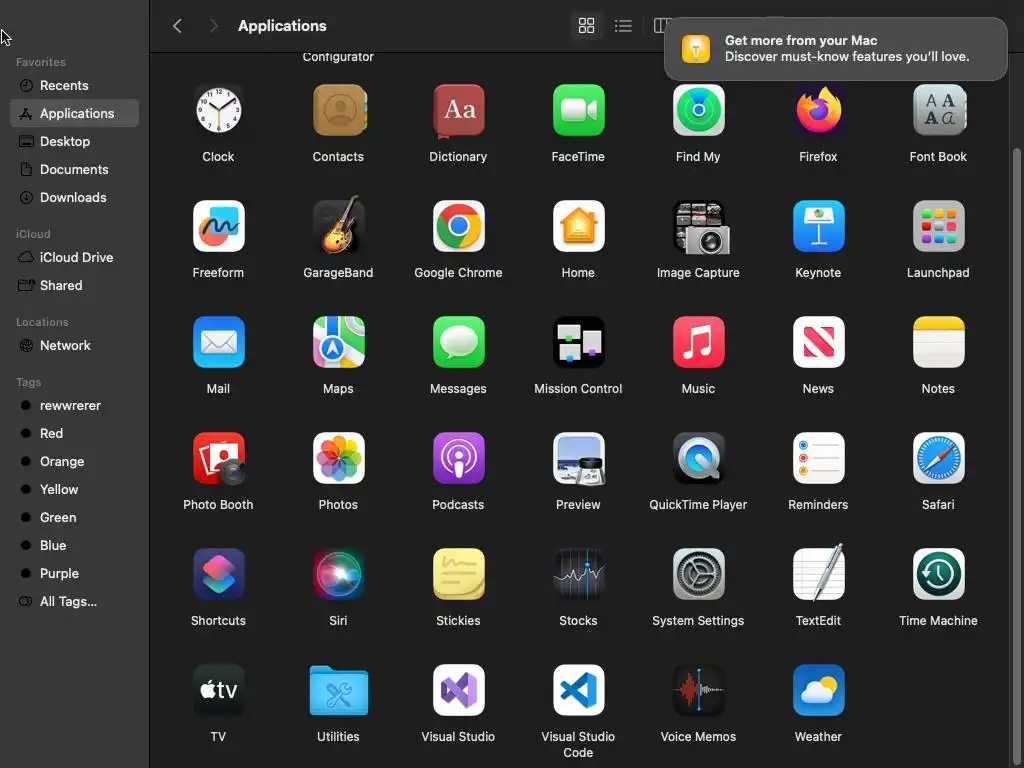This screenshot has height=768, width=1024.
Task: Open Downloads in the sidebar
Action: tap(74, 197)
